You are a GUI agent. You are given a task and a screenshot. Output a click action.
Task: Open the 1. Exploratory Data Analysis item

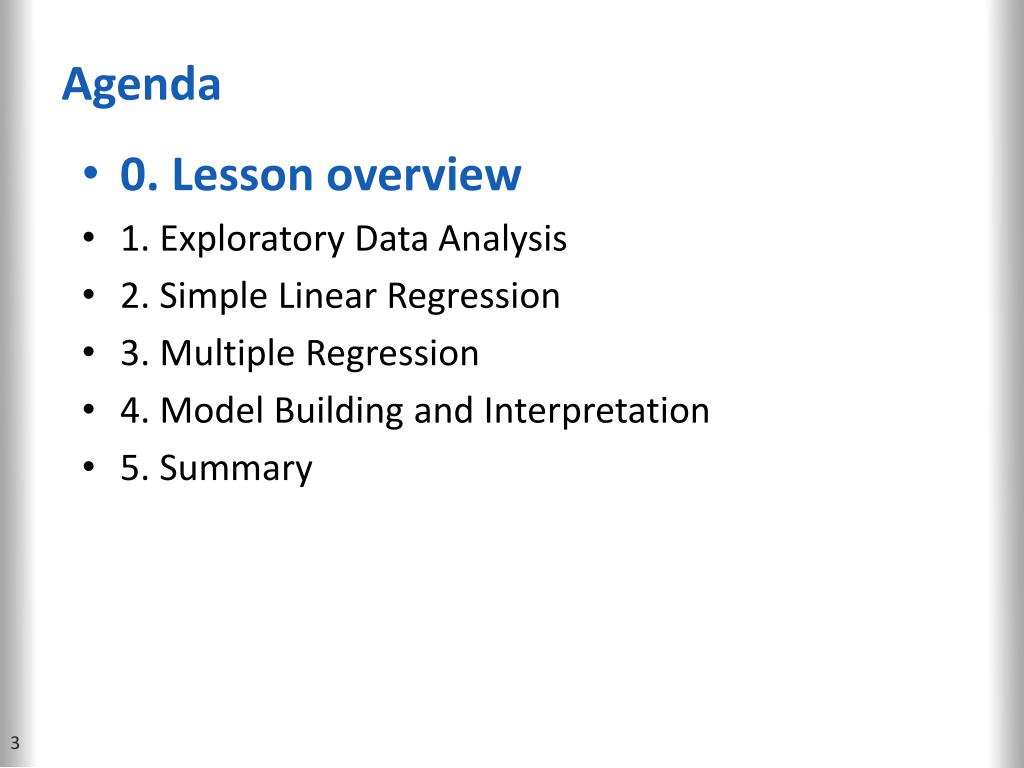point(344,239)
